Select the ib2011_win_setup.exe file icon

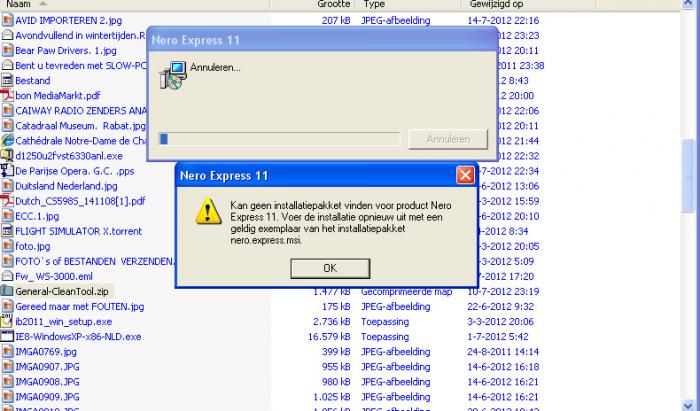coord(7,321)
